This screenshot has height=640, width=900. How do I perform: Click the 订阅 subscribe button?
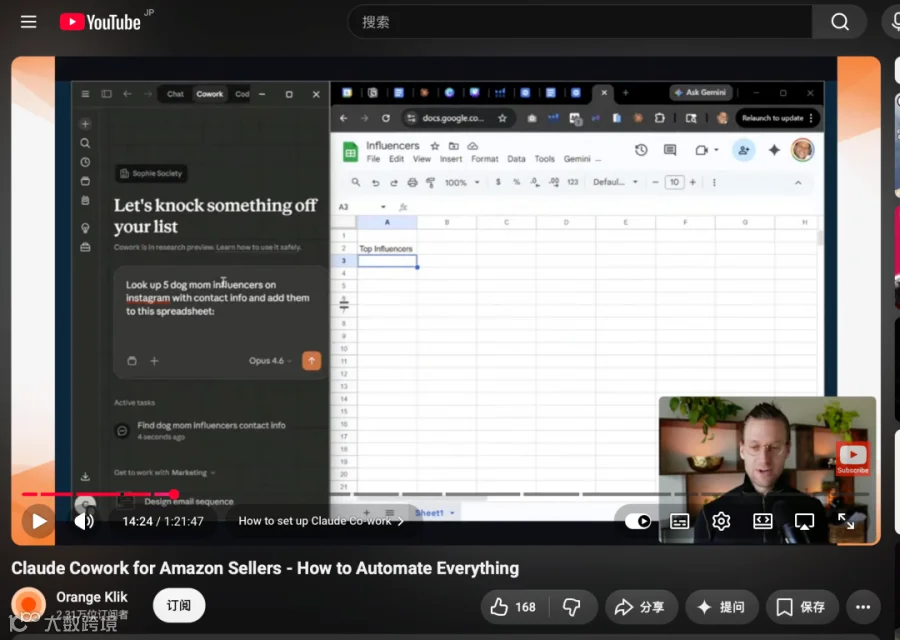click(x=179, y=606)
